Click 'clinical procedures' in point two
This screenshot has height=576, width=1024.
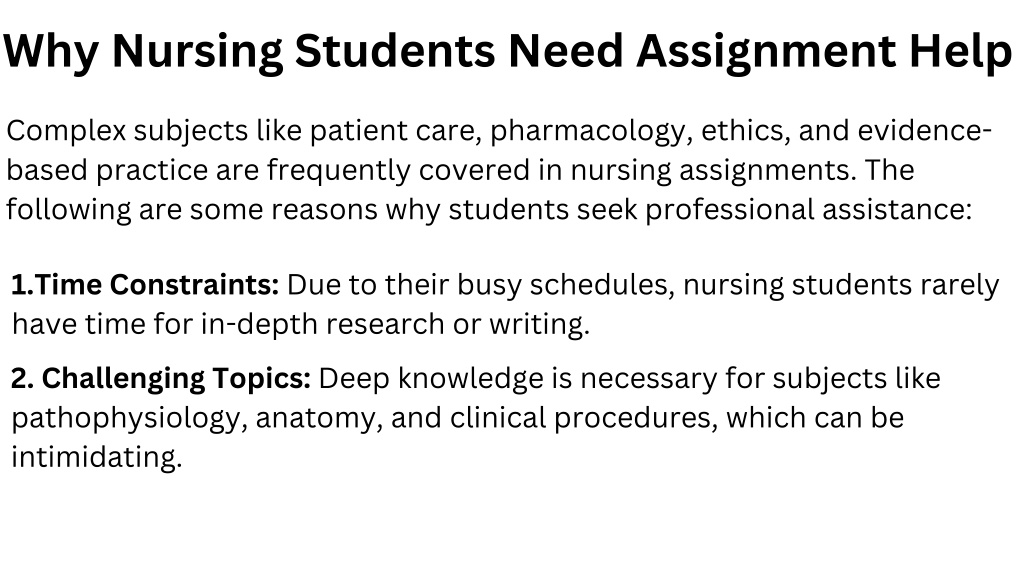point(584,419)
